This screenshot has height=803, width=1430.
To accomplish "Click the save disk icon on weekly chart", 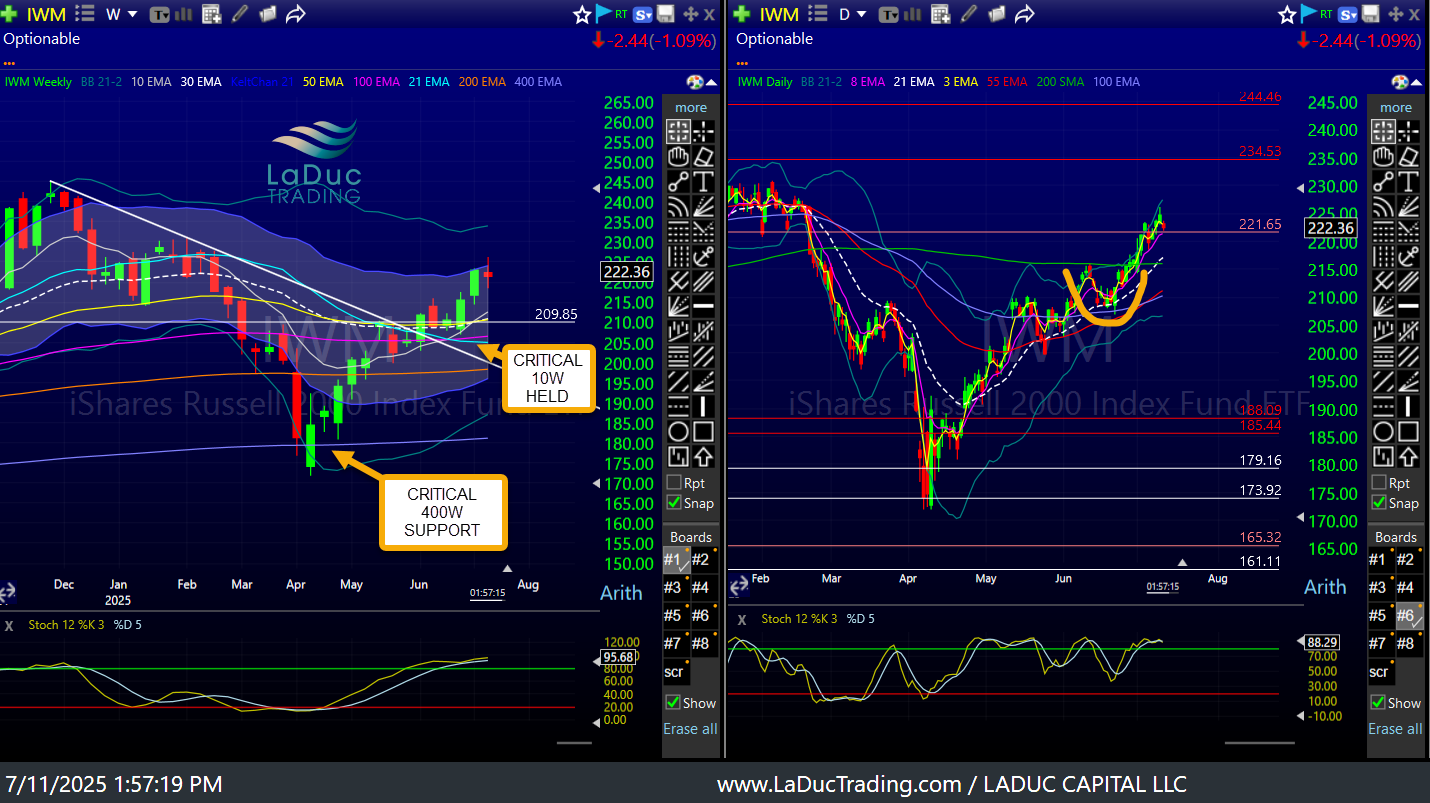I will pos(666,14).
